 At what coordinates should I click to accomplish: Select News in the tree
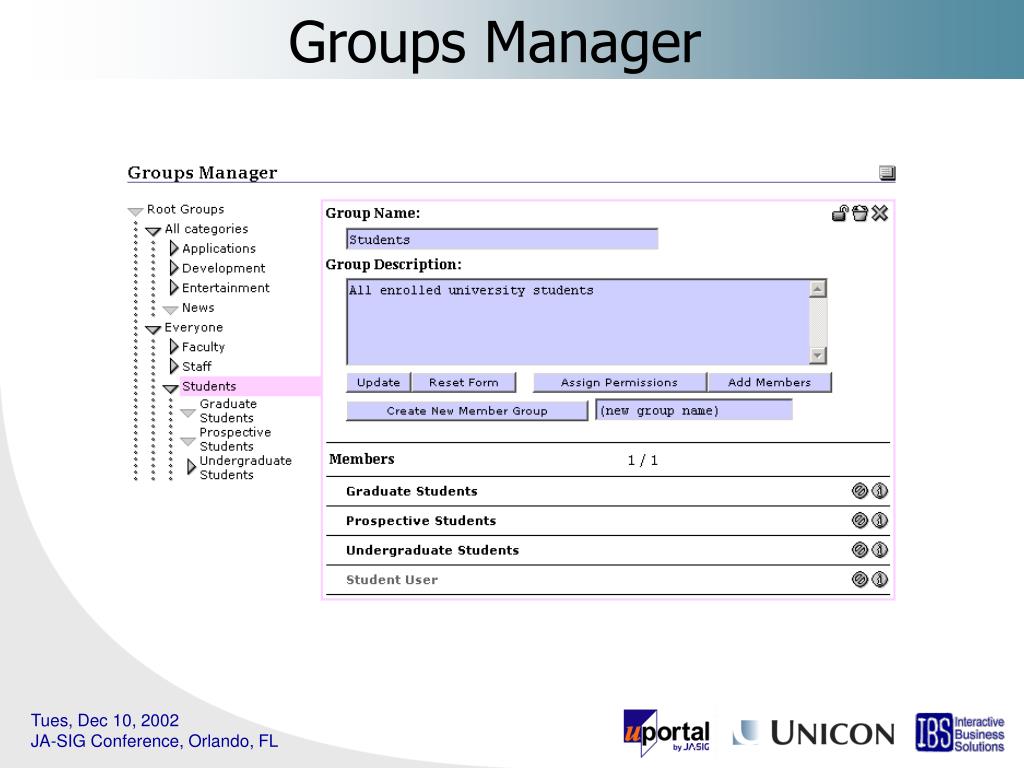click(x=198, y=307)
